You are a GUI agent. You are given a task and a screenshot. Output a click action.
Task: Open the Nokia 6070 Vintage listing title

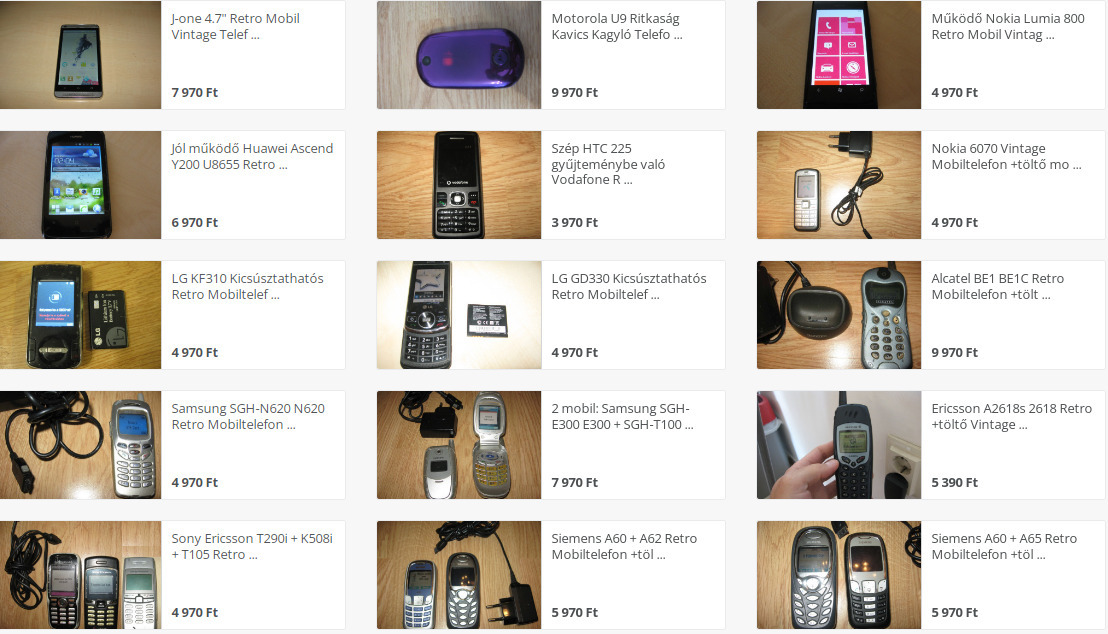[1006, 156]
